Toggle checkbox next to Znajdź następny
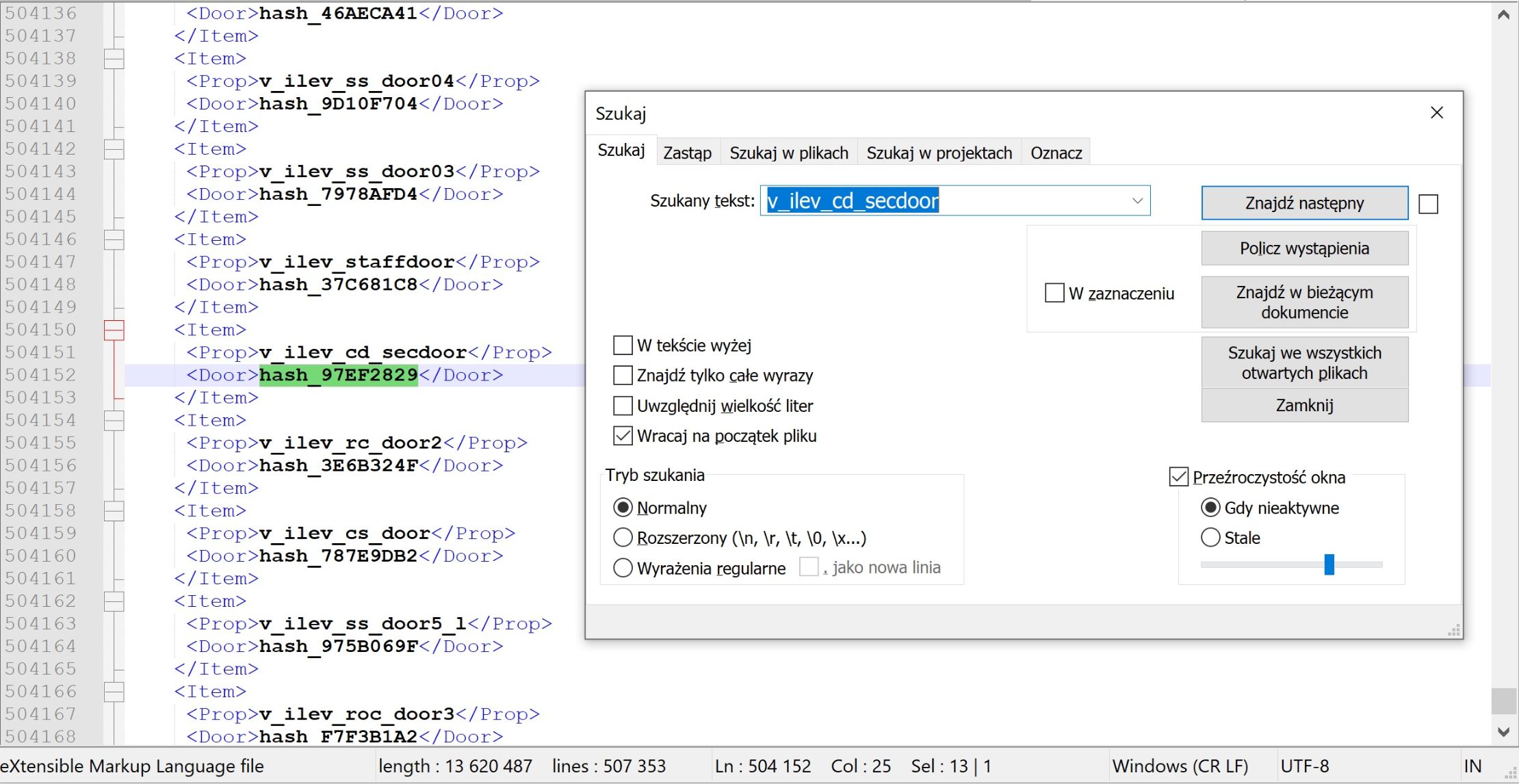This screenshot has width=1519, height=784. coord(1428,204)
